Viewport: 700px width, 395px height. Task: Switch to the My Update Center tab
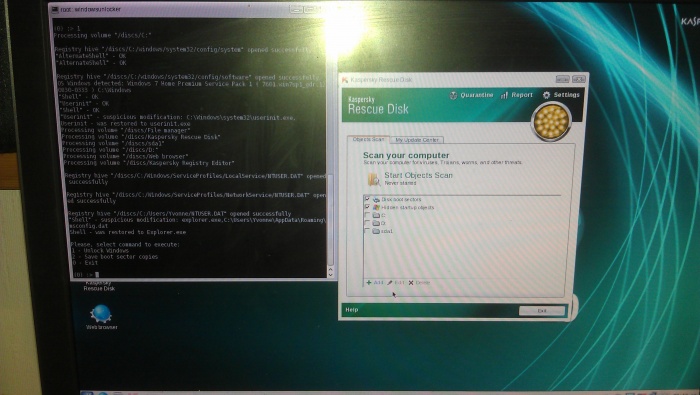point(417,140)
